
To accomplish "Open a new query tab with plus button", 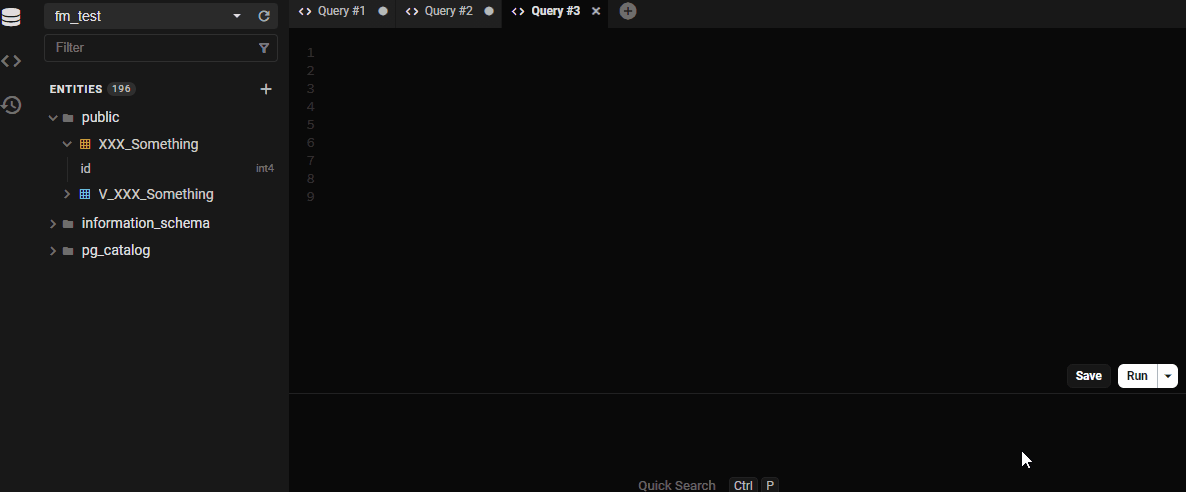I will coord(628,11).
